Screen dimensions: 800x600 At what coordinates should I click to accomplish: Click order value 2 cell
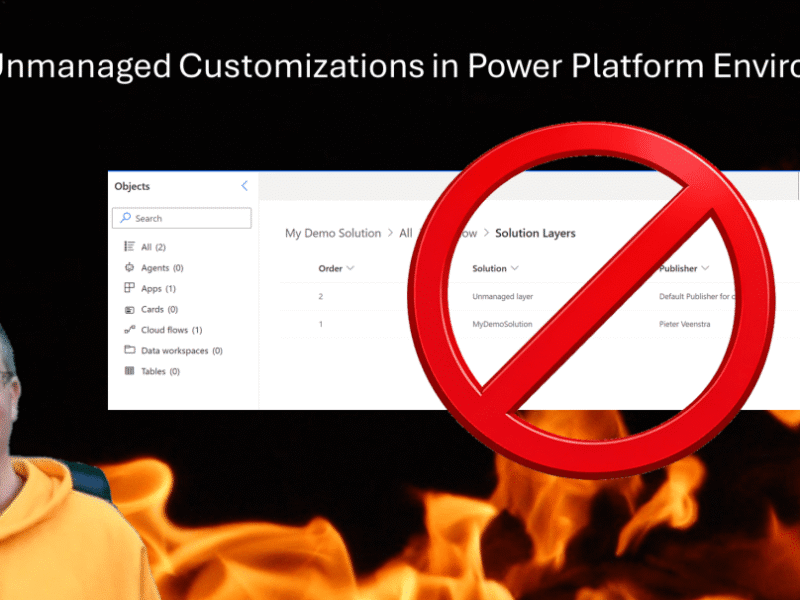pos(320,296)
